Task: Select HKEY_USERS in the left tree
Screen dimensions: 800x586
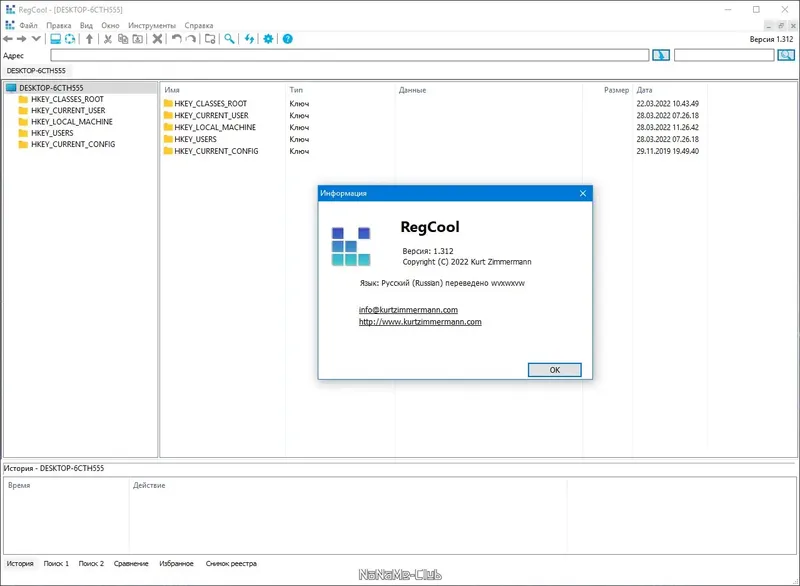Action: click(52, 133)
